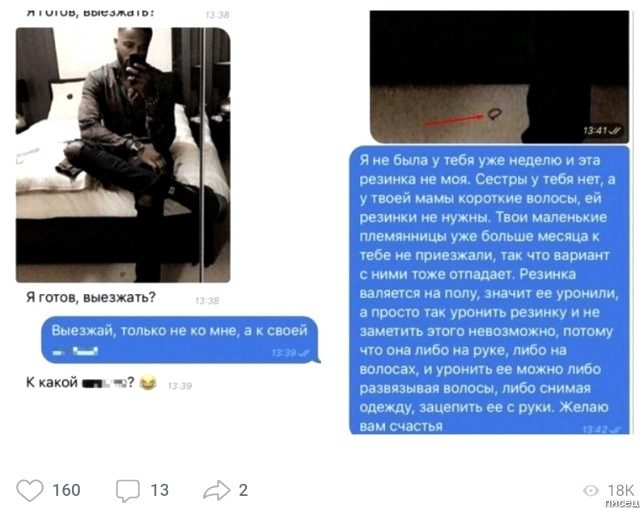The height and width of the screenshot is (508, 640).
Task: Click the eye views icon
Action: (591, 490)
